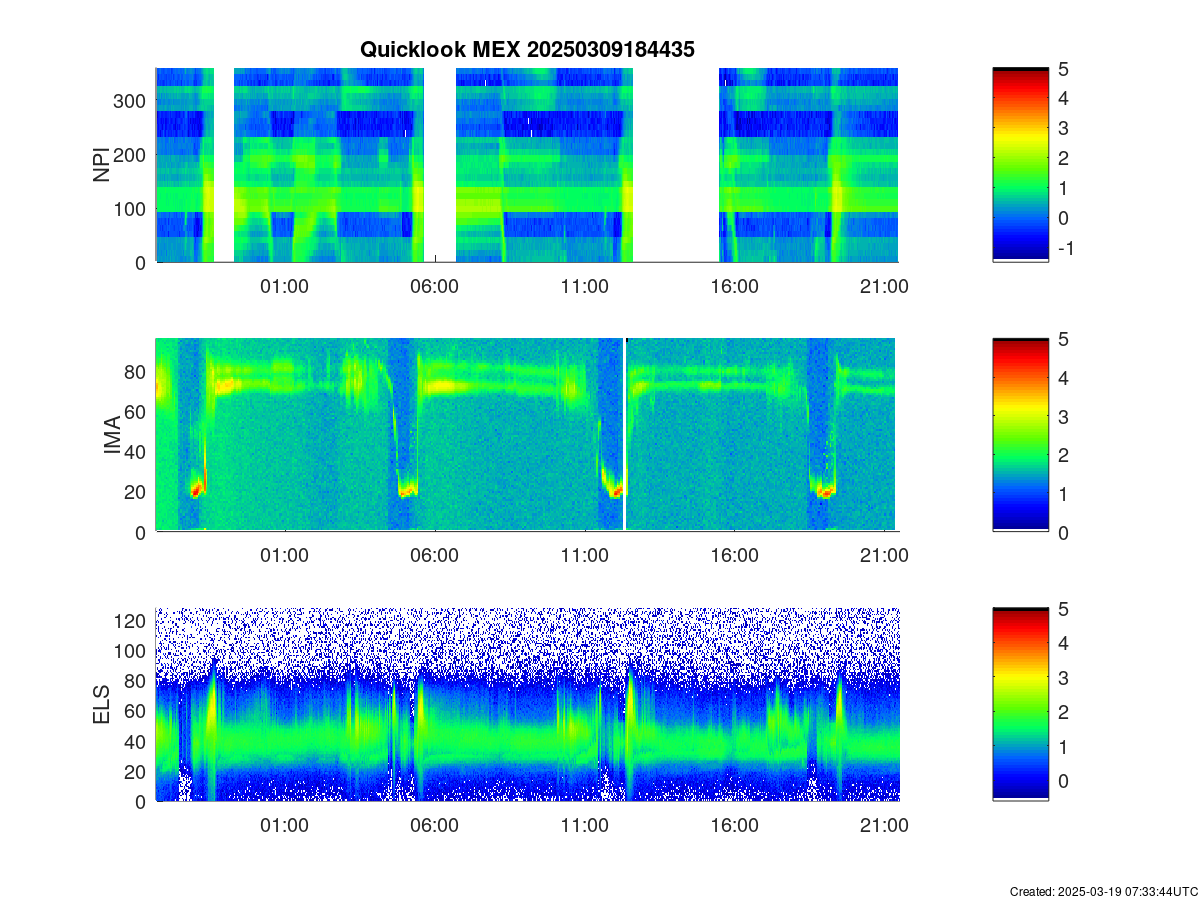Click the "0" value on IMA colorbar
Screen dimensions: 1200x900
coord(1062,532)
